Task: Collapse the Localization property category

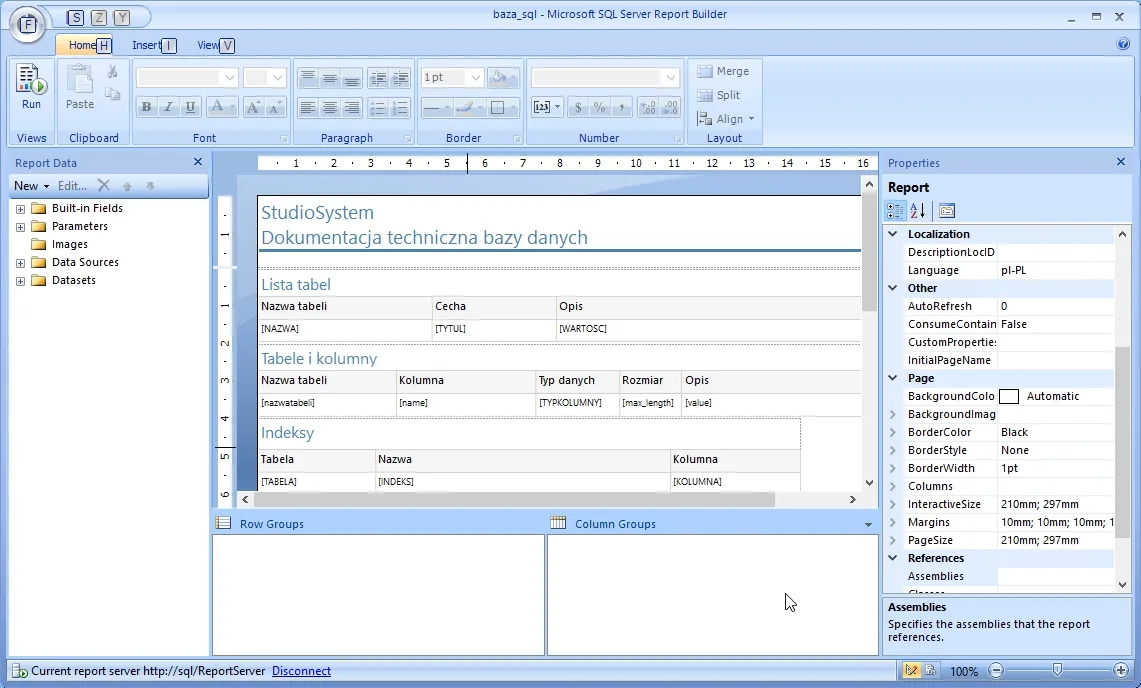Action: pyautogui.click(x=893, y=234)
